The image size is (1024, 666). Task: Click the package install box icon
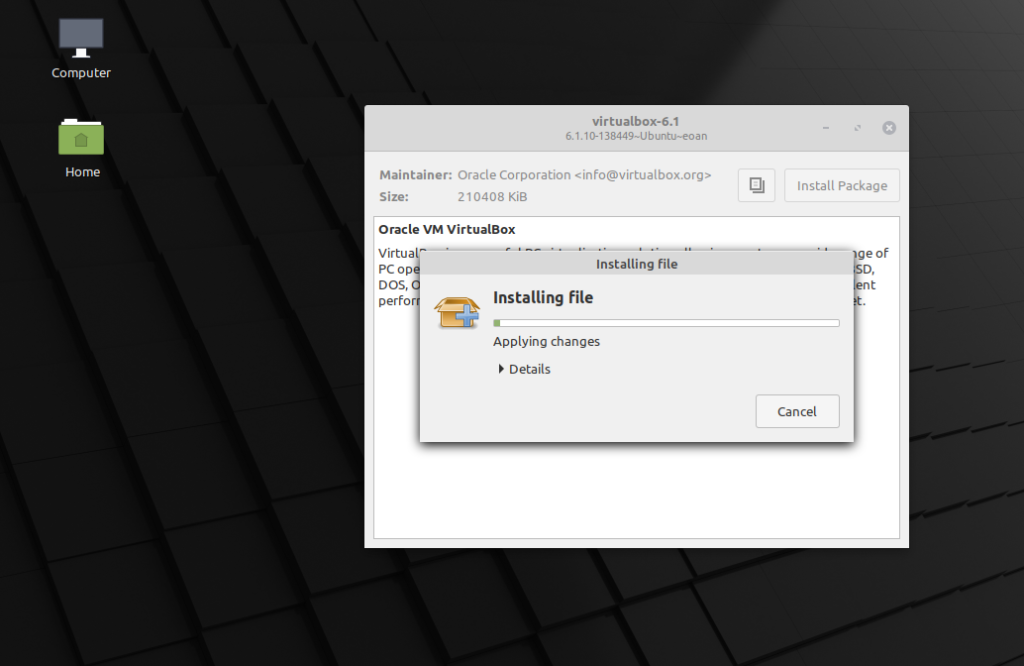[457, 312]
